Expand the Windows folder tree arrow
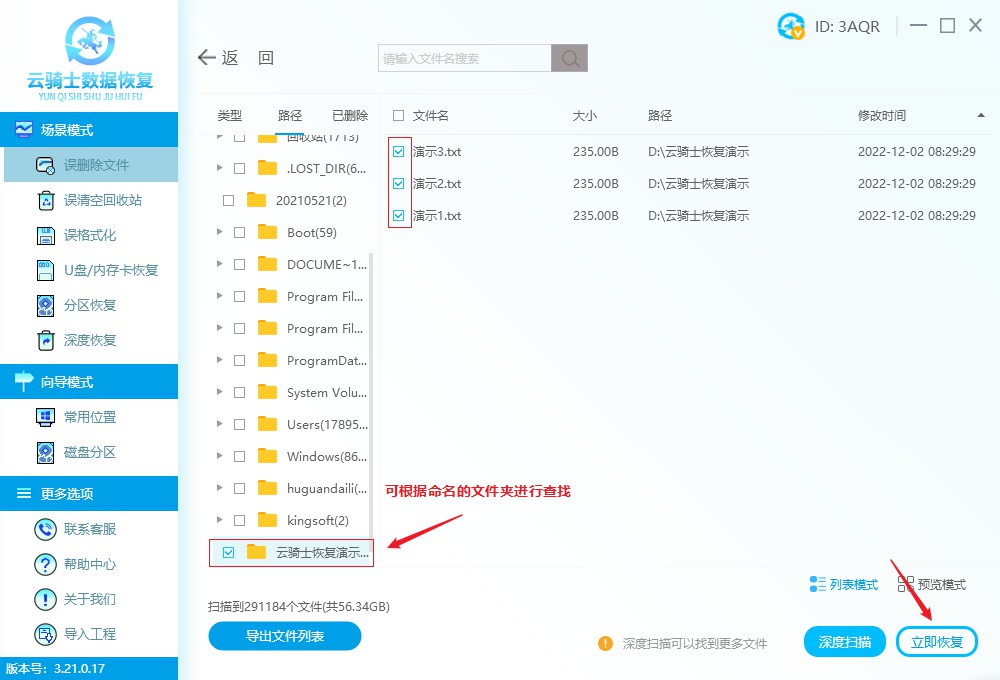This screenshot has height=680, width=1000. pos(219,456)
